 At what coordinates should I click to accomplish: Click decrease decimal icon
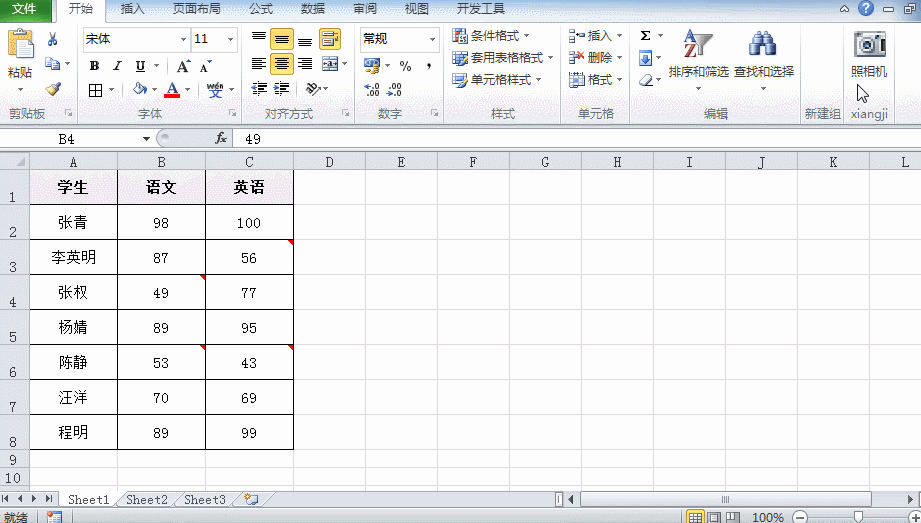tap(394, 89)
